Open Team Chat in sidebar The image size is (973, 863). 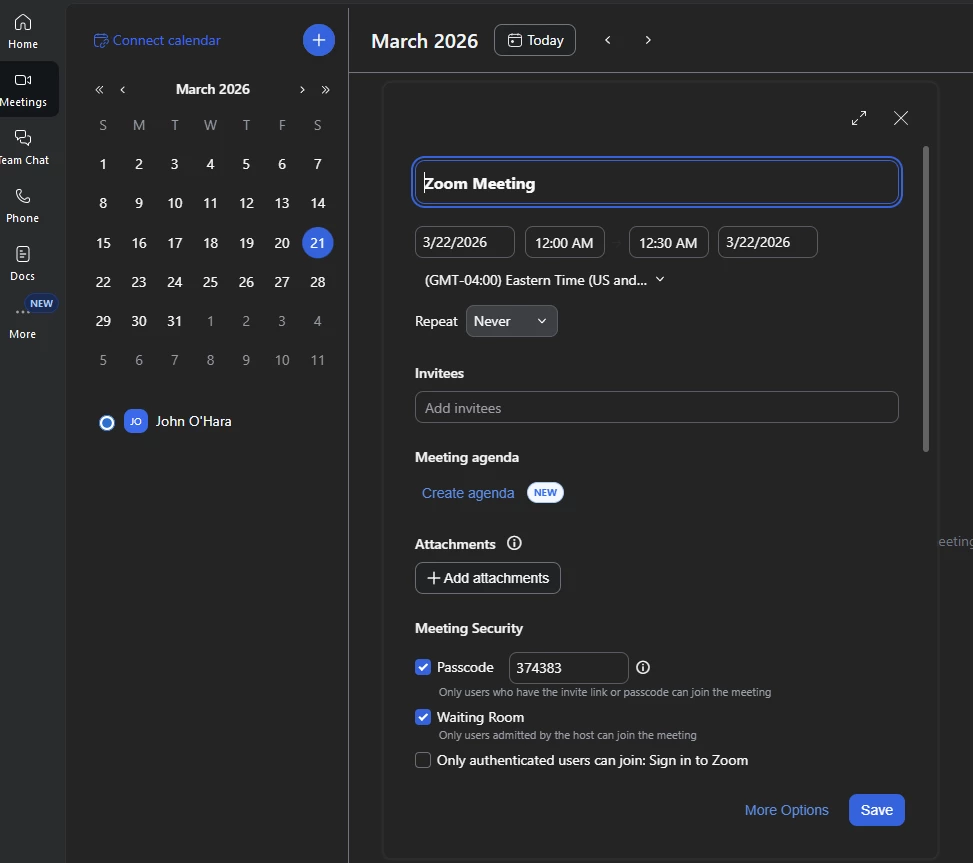point(24,148)
